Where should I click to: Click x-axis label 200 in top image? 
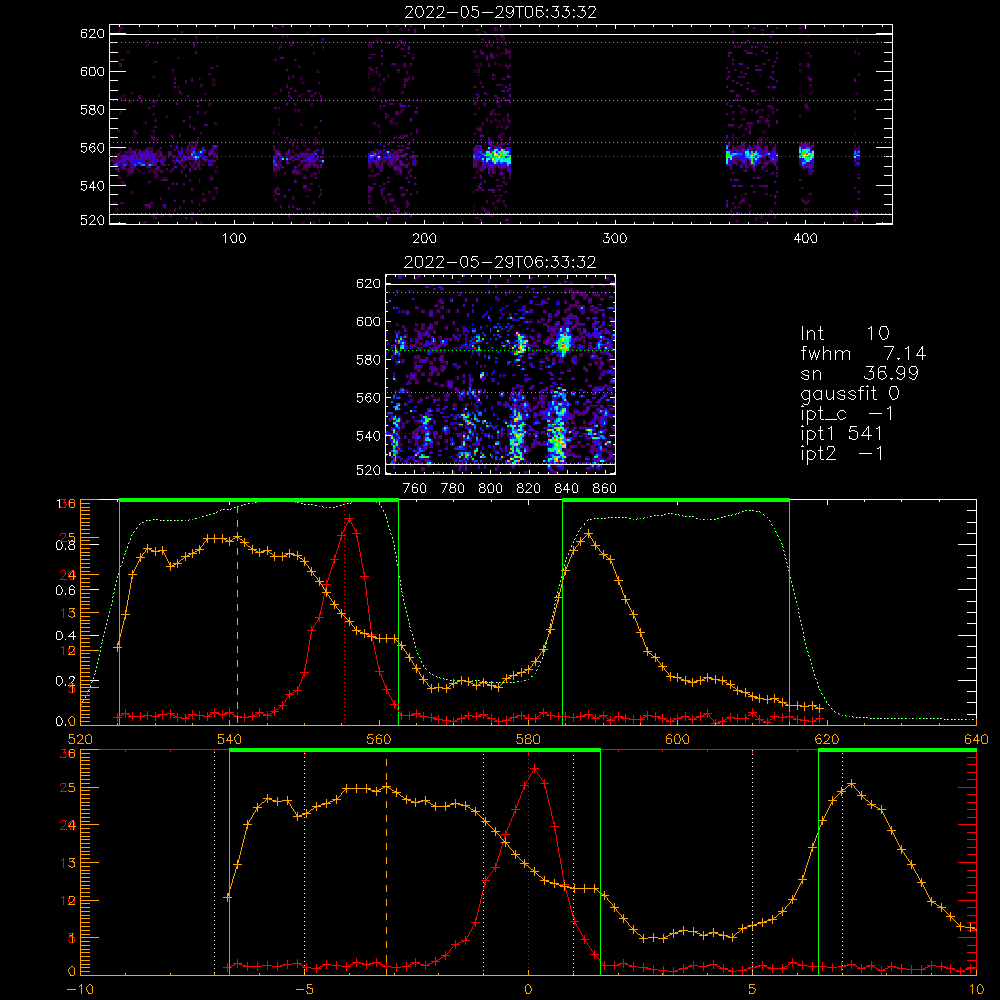click(x=424, y=239)
